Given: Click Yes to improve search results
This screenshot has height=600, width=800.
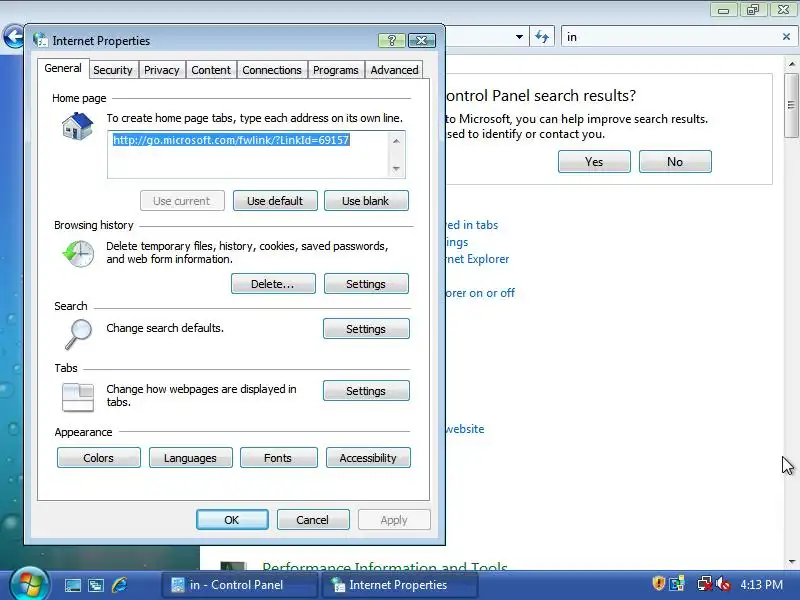Looking at the screenshot, I should (x=594, y=162).
